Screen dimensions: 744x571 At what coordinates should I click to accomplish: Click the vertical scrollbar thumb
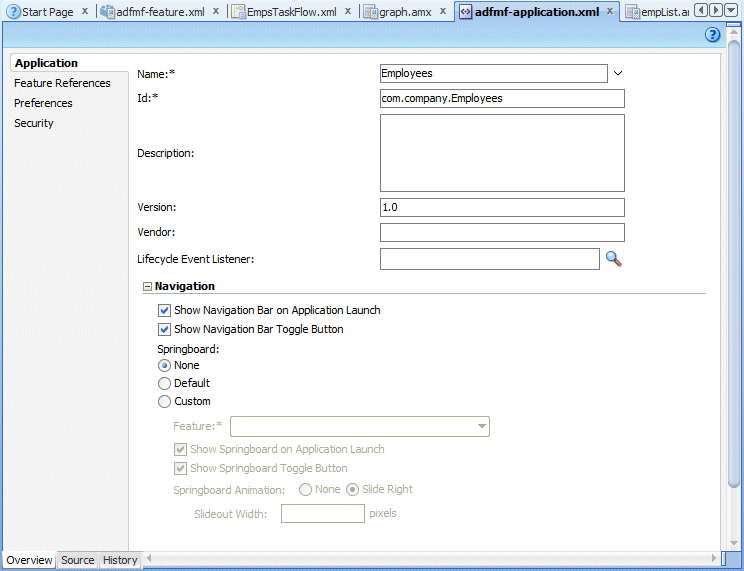[734, 264]
